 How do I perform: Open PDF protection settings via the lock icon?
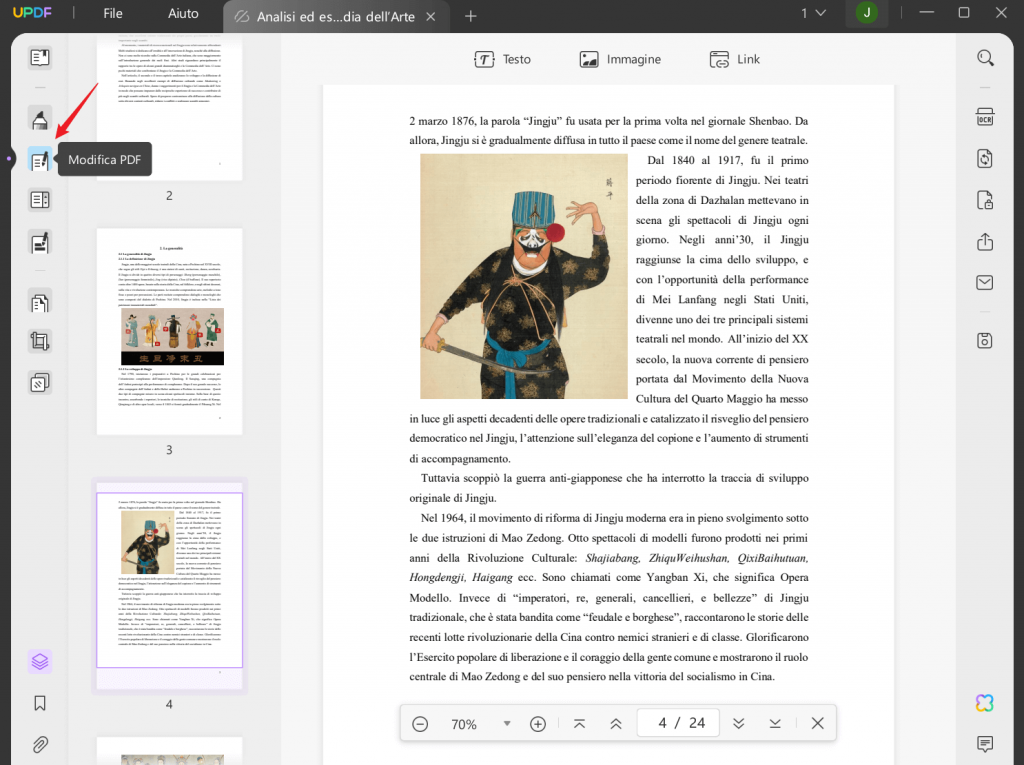tap(984, 199)
